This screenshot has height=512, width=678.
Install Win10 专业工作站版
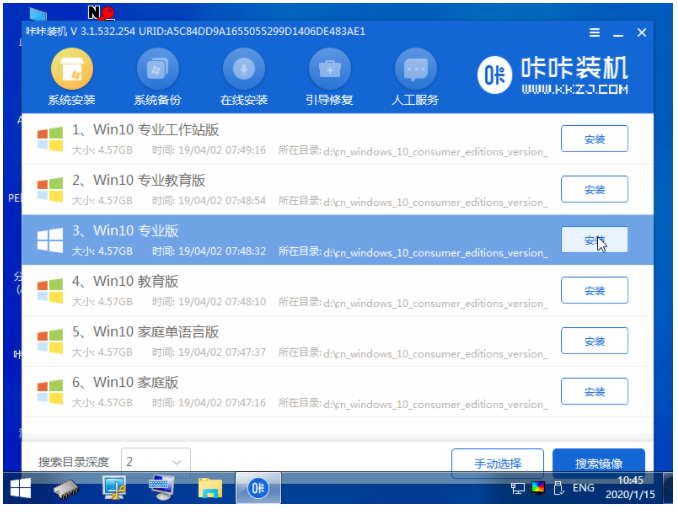594,139
